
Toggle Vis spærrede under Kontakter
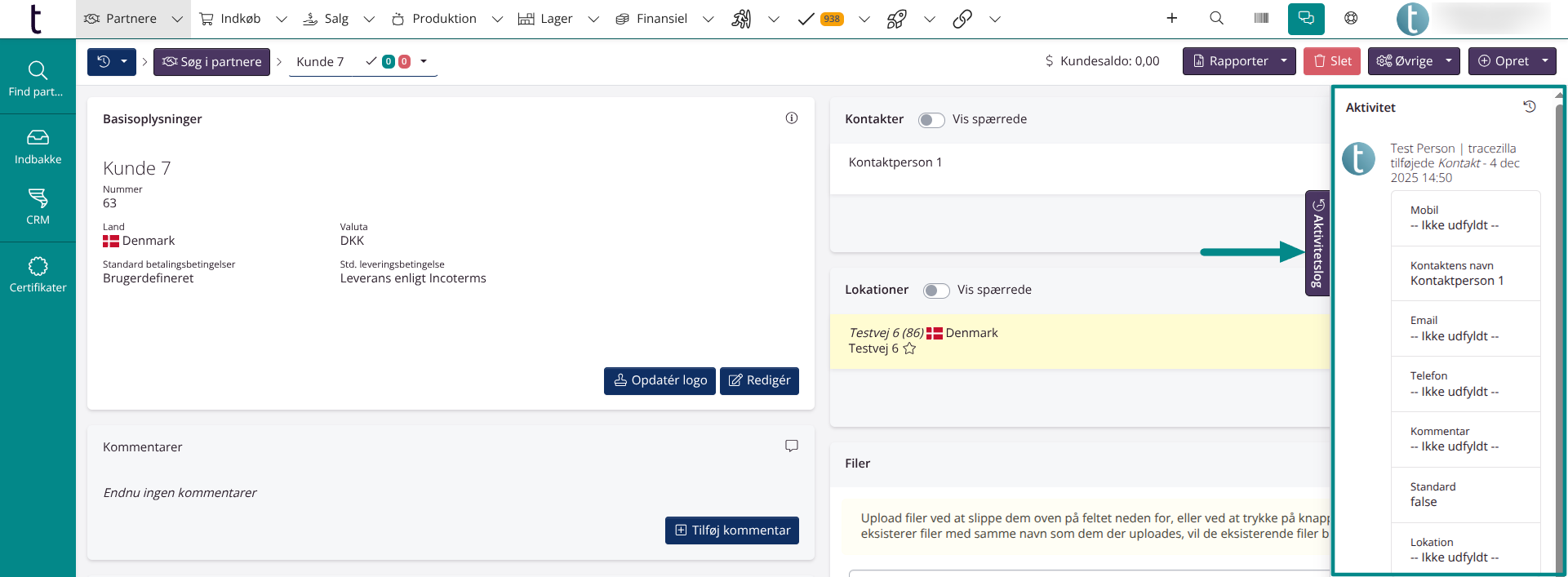pos(931,120)
